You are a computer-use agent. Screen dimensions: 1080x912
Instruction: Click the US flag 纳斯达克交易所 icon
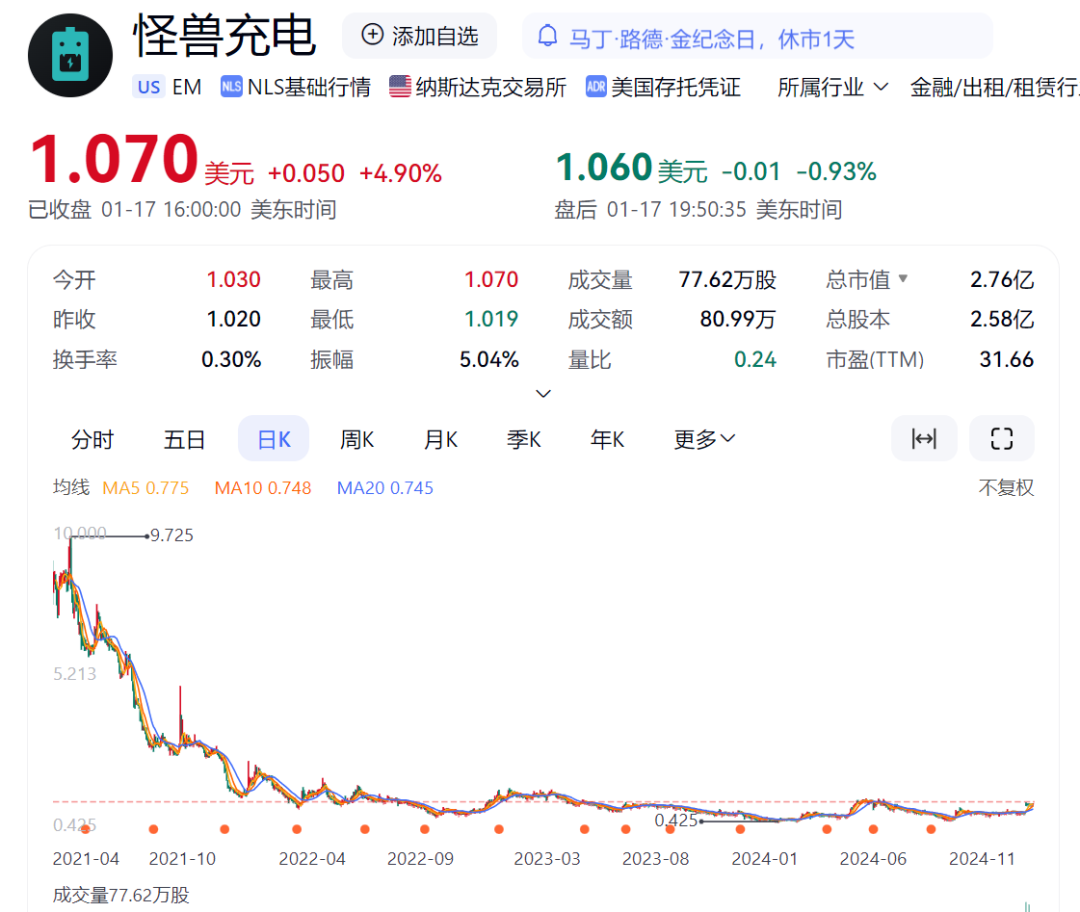[400, 87]
